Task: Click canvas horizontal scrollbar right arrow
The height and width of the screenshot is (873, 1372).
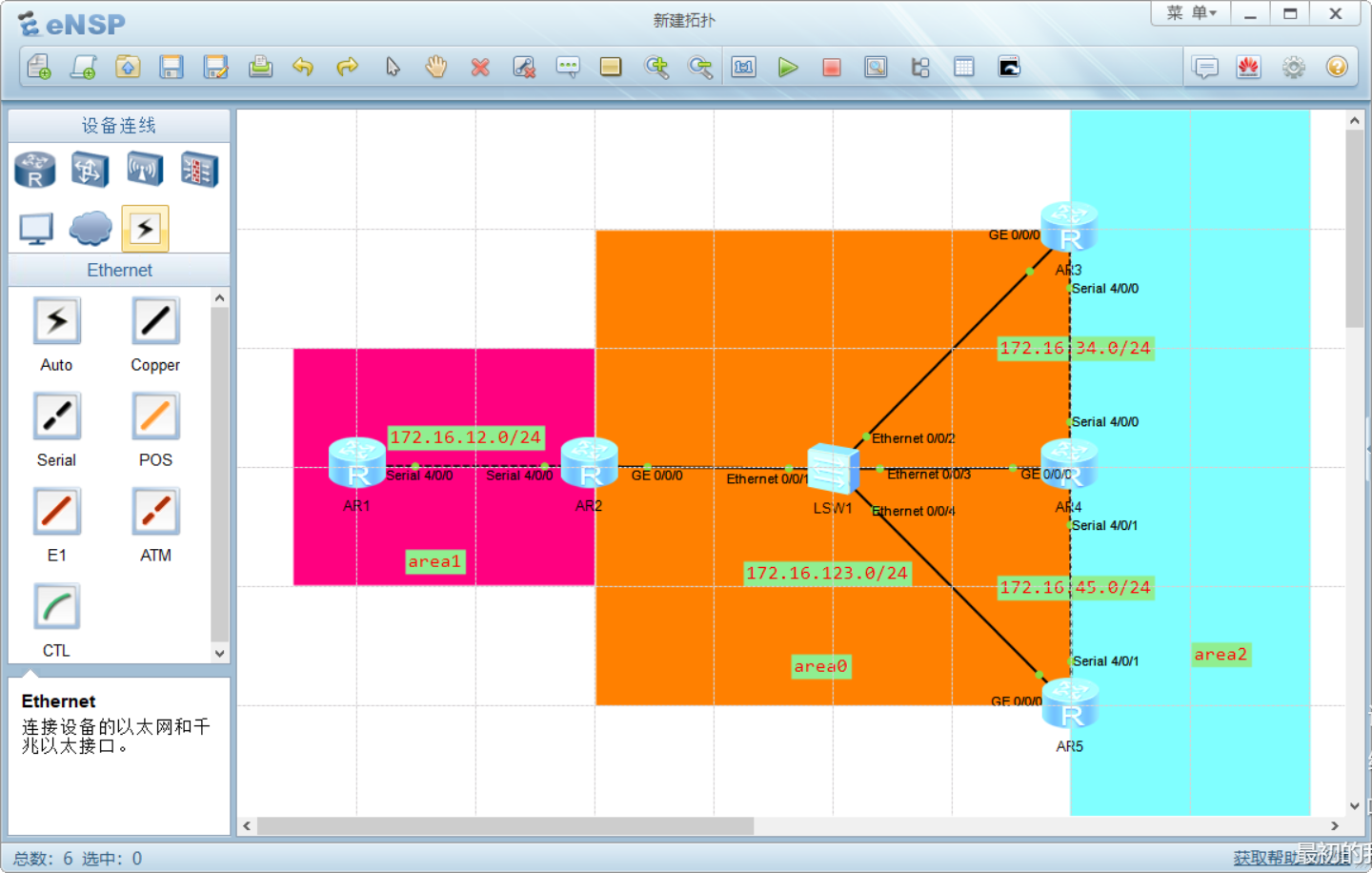Action: tap(1335, 826)
